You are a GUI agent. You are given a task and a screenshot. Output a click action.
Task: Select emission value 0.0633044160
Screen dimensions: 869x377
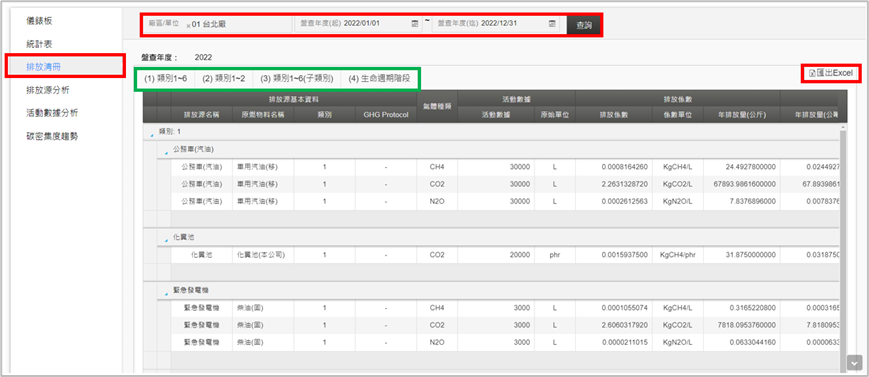pos(752,342)
